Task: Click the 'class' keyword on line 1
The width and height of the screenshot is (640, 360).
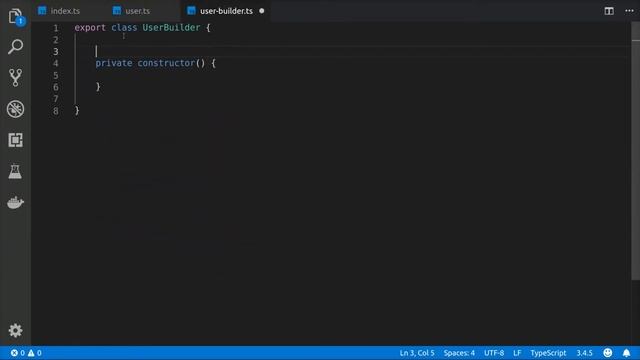Action: (x=124, y=27)
